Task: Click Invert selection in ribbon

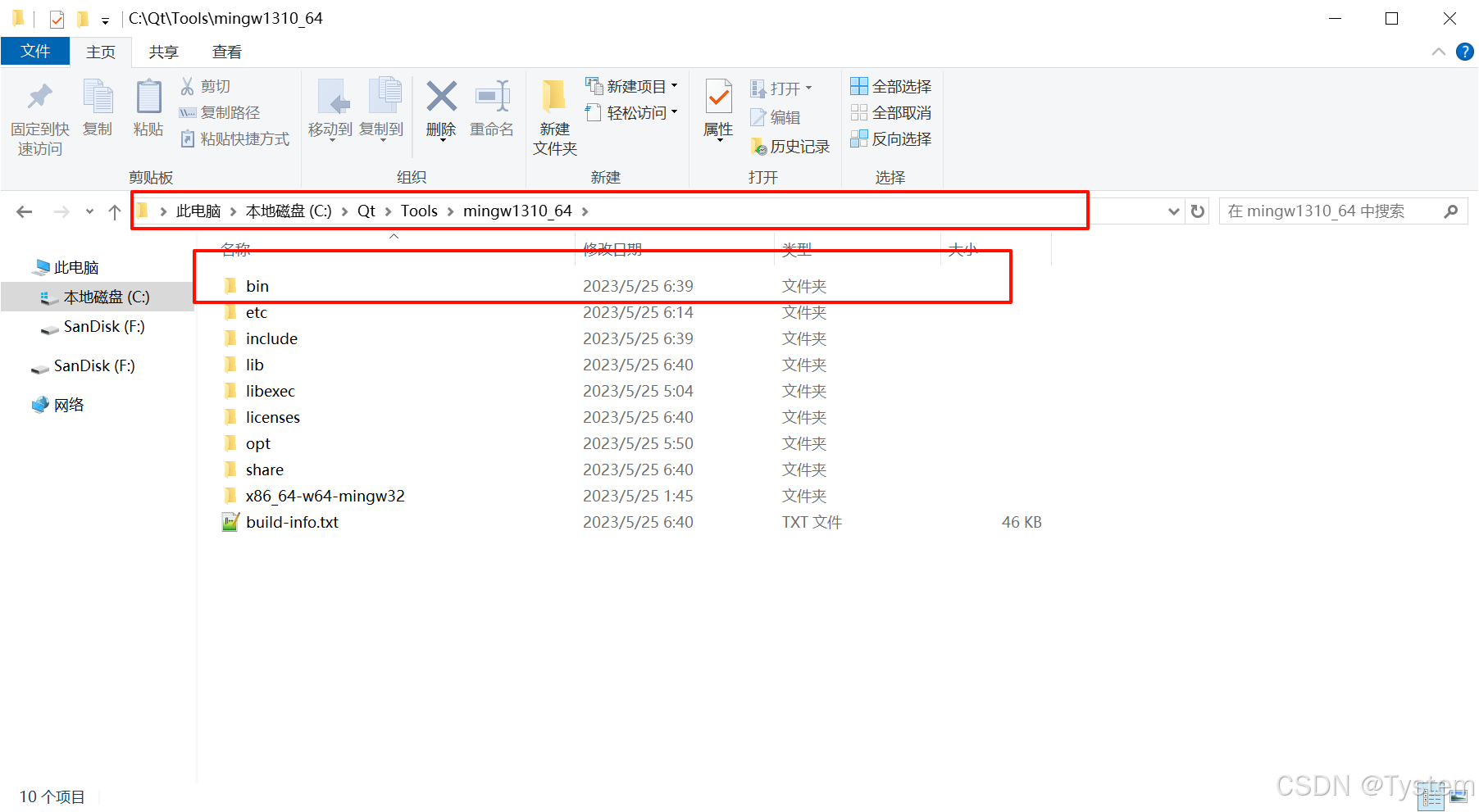Action: pos(891,138)
